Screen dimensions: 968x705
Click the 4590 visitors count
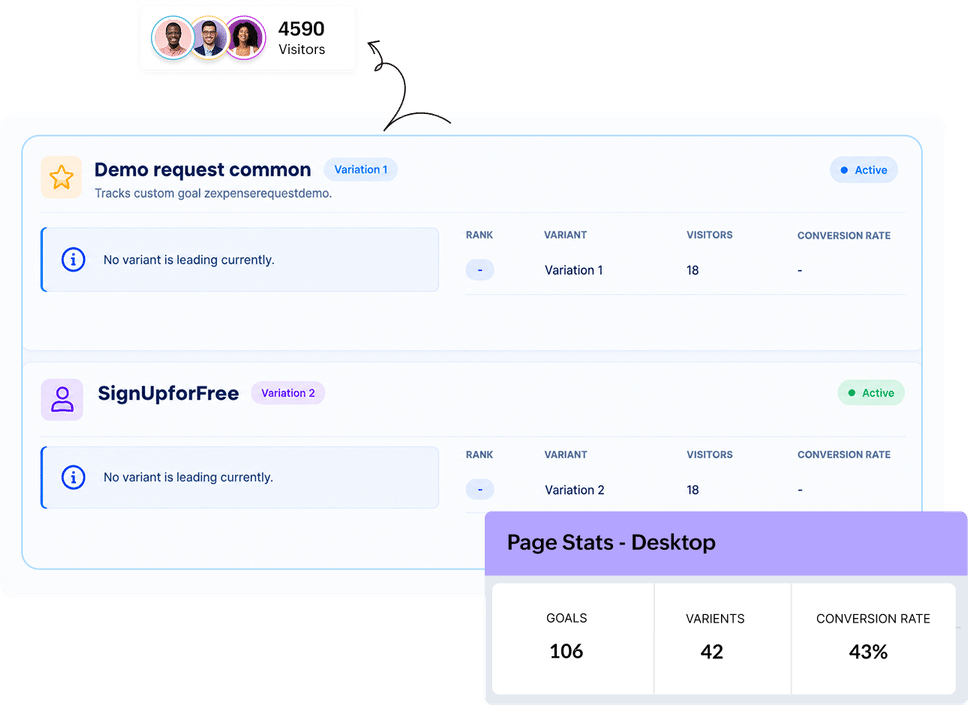pyautogui.click(x=301, y=29)
